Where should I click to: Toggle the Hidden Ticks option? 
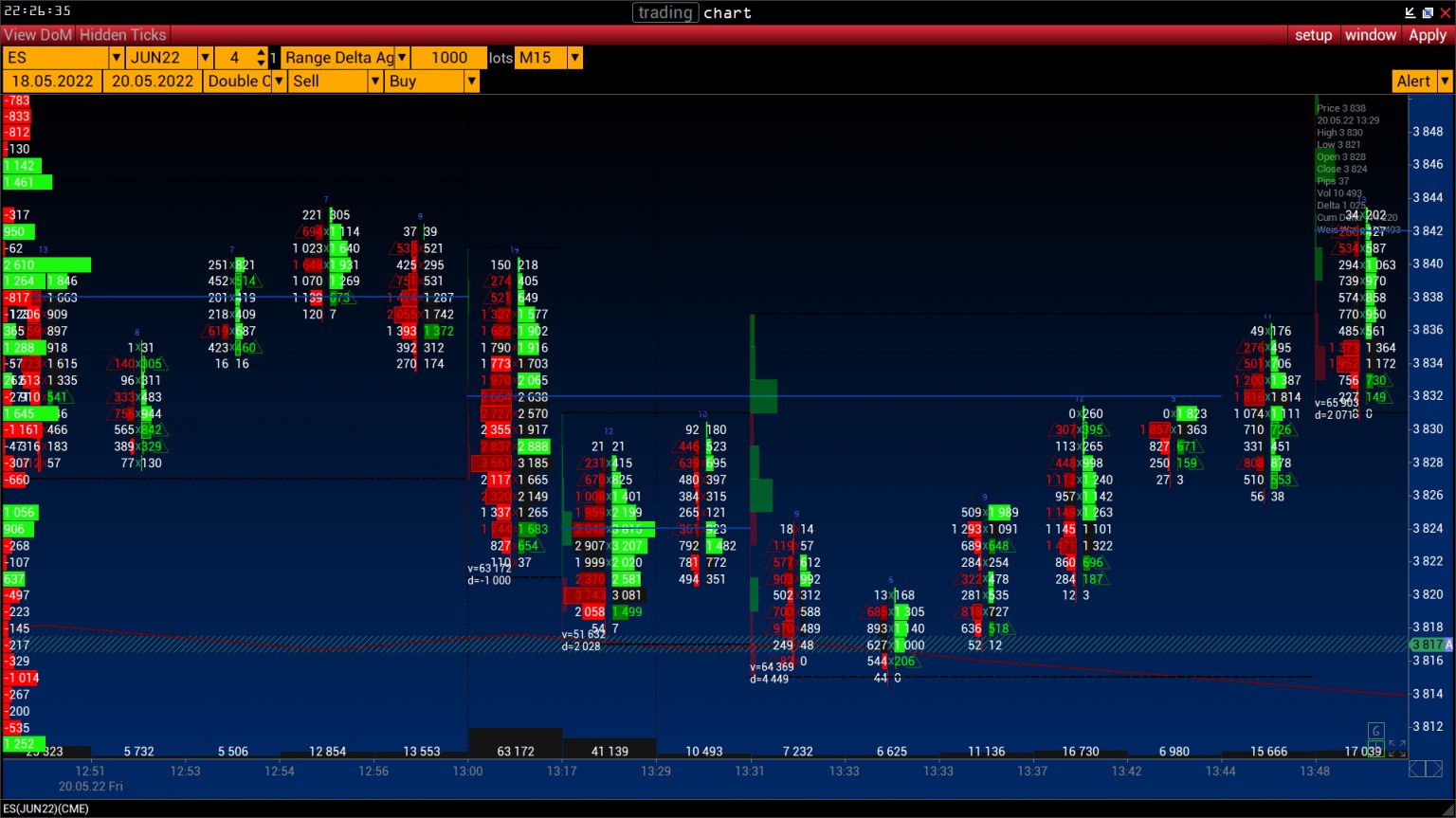point(122,35)
